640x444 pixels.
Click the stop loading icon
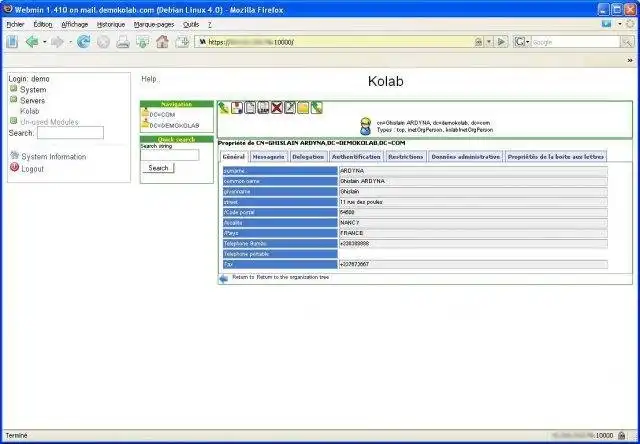click(103, 42)
